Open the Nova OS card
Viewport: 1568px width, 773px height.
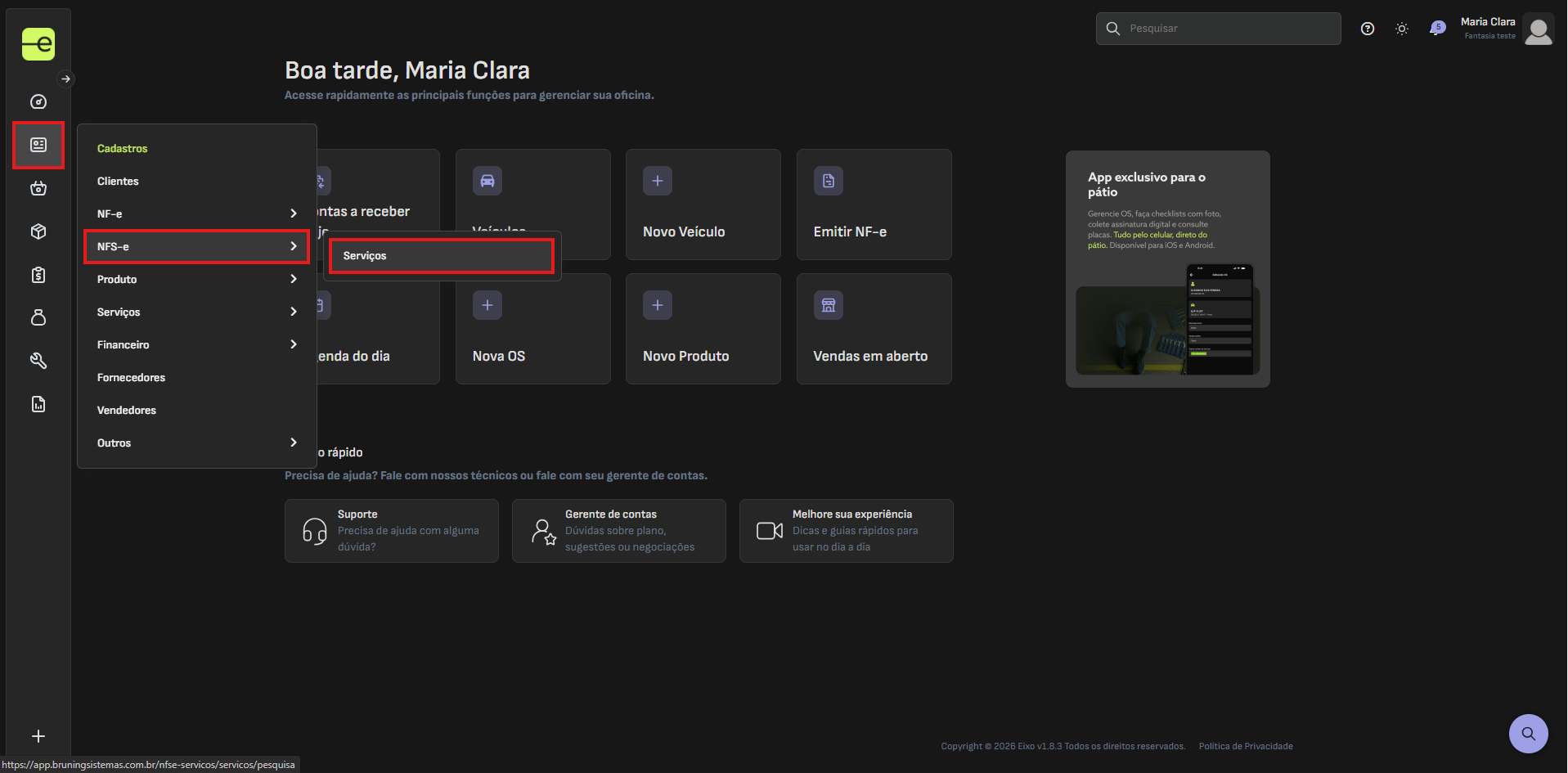[533, 329]
